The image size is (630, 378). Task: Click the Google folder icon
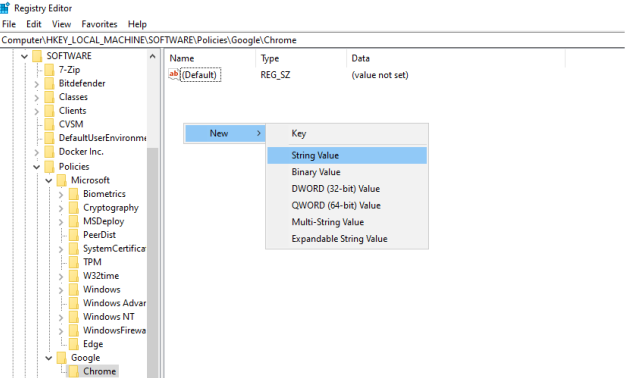61,358
